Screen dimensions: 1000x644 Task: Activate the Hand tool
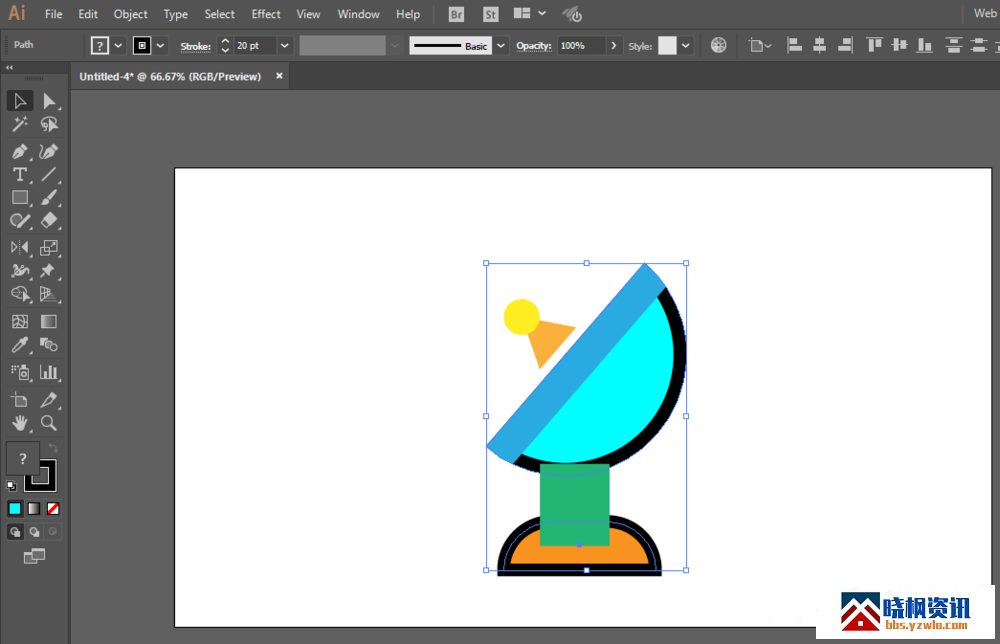pos(19,423)
